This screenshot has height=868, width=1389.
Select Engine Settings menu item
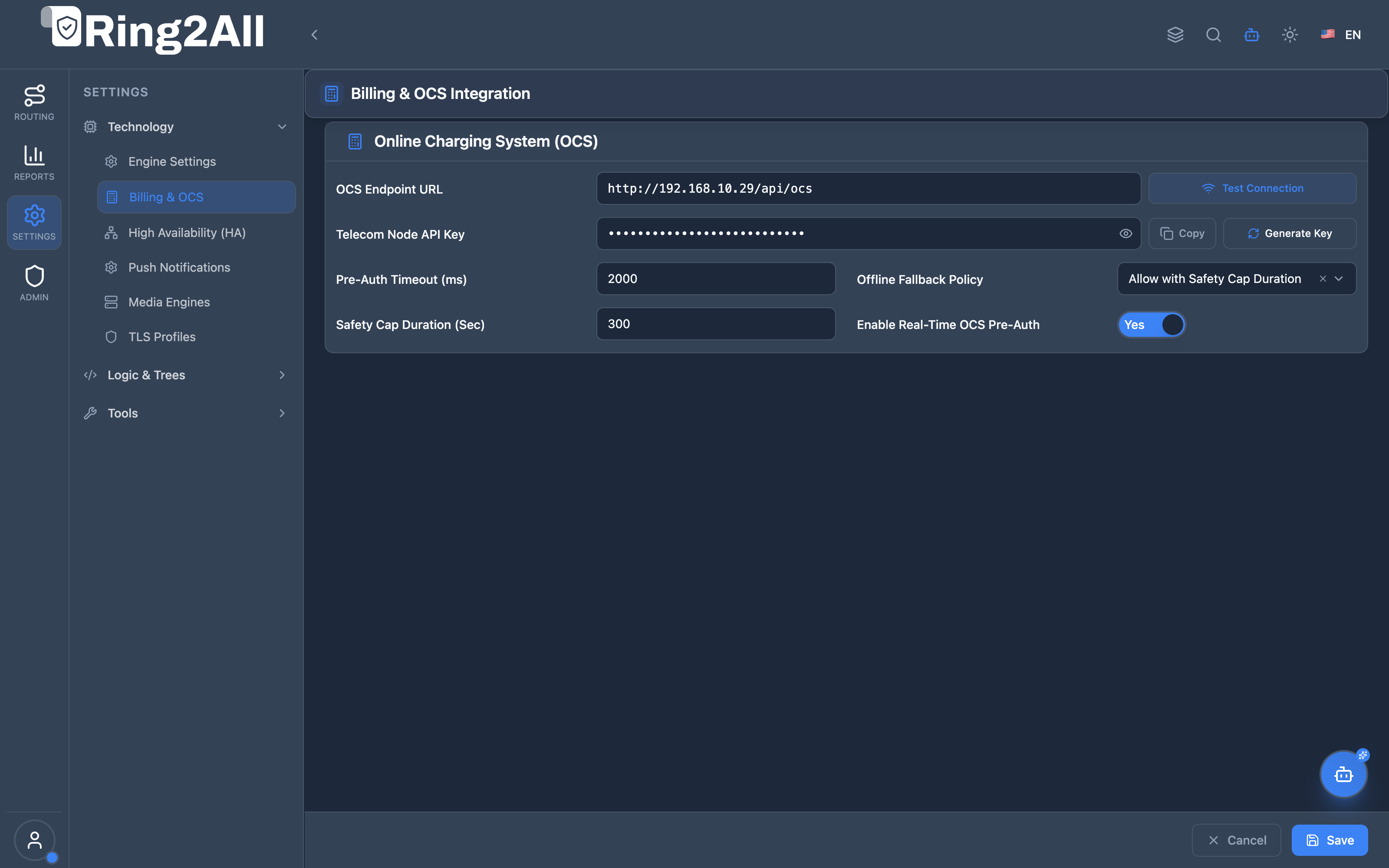click(x=196, y=161)
